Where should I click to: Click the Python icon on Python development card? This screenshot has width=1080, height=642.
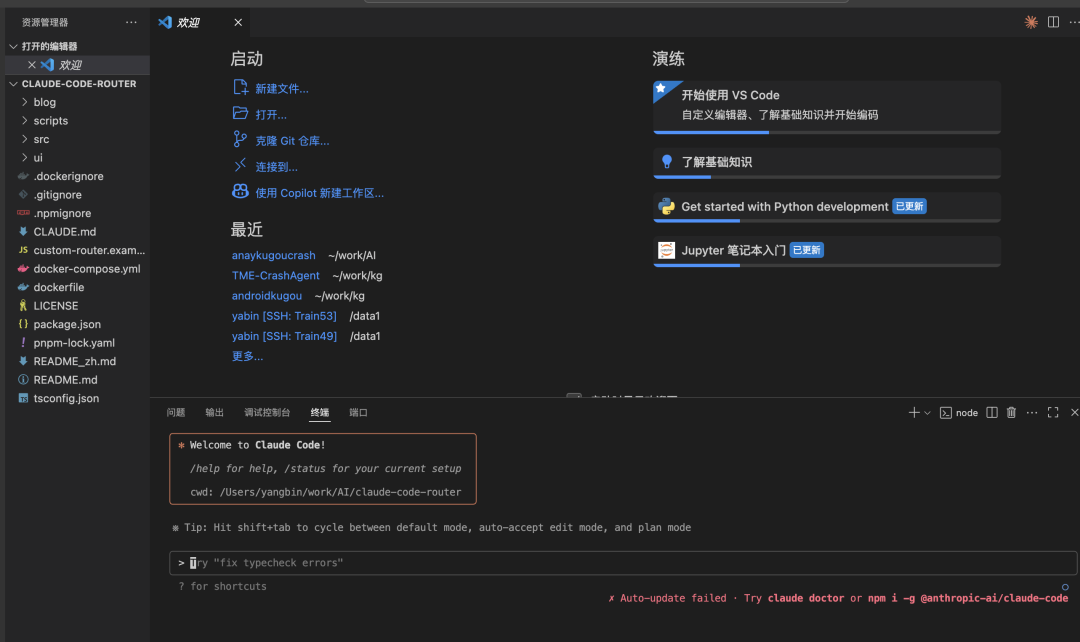[666, 206]
